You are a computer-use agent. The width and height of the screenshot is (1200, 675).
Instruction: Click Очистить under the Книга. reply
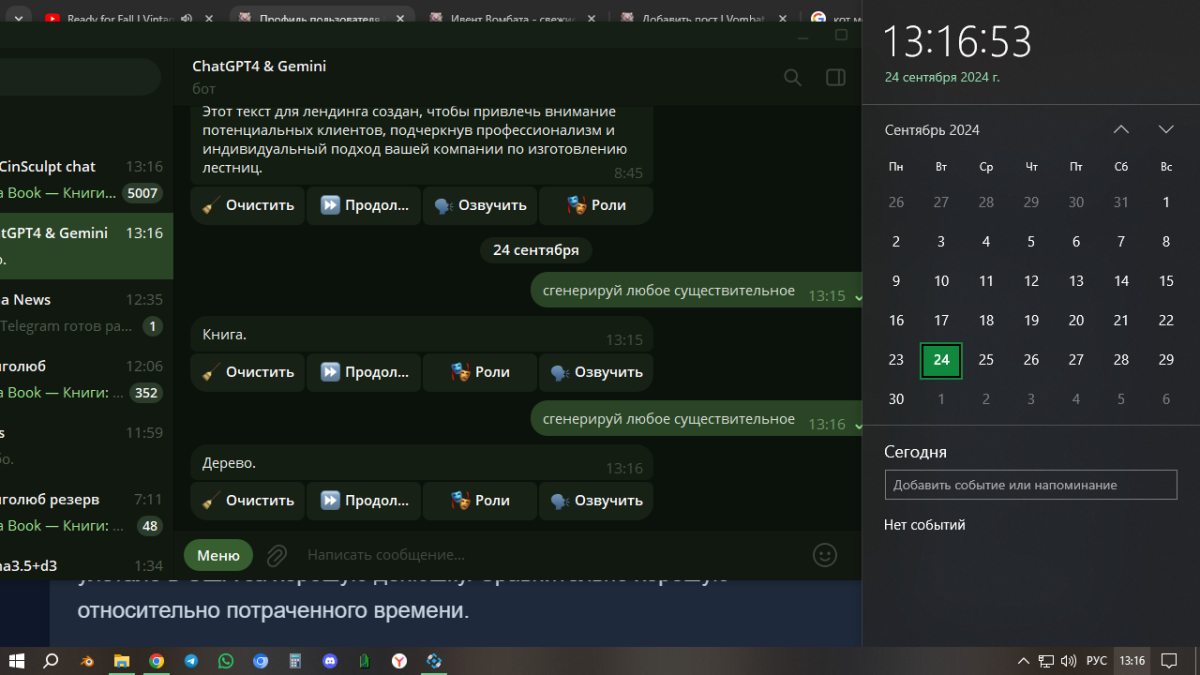248,372
